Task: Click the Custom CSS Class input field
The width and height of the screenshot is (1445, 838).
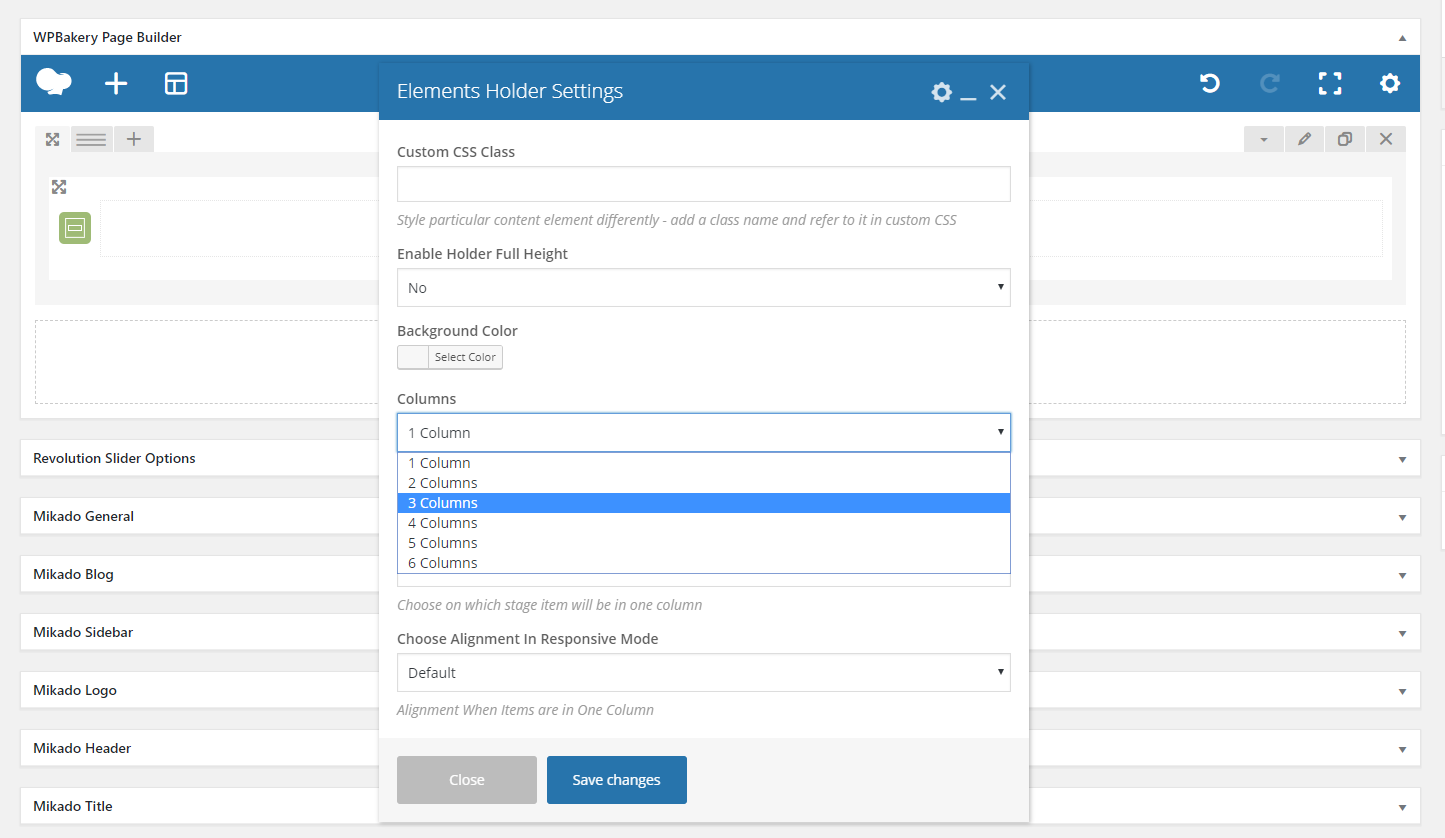Action: pos(704,184)
